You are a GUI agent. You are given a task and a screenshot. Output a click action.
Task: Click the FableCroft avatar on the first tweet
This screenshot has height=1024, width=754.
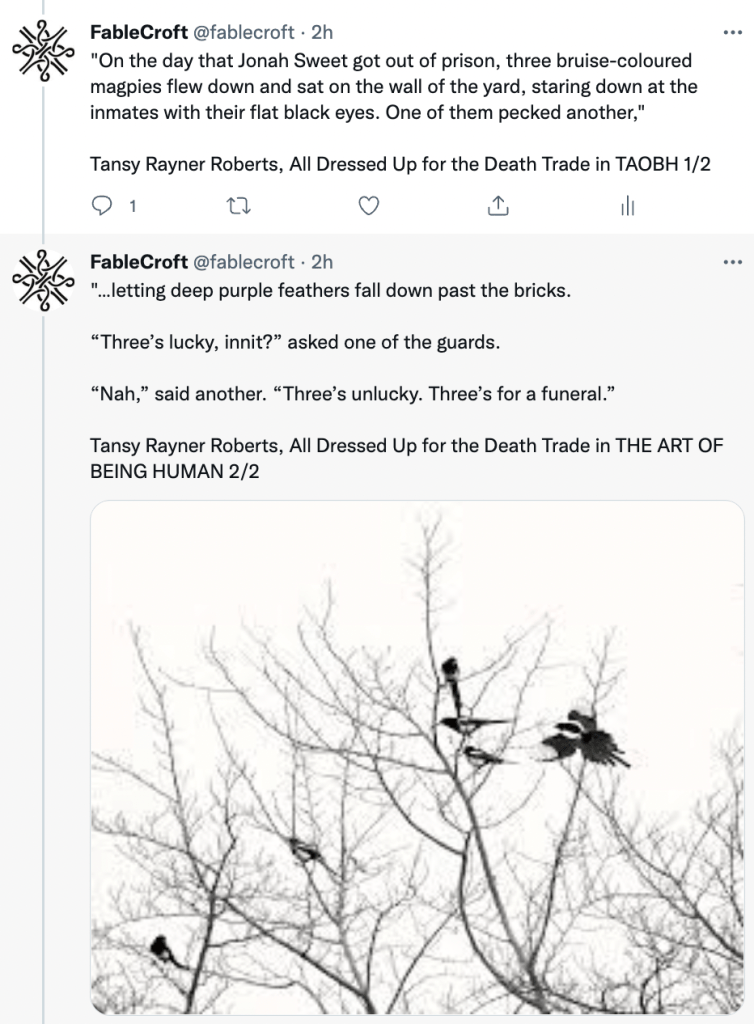(x=44, y=48)
